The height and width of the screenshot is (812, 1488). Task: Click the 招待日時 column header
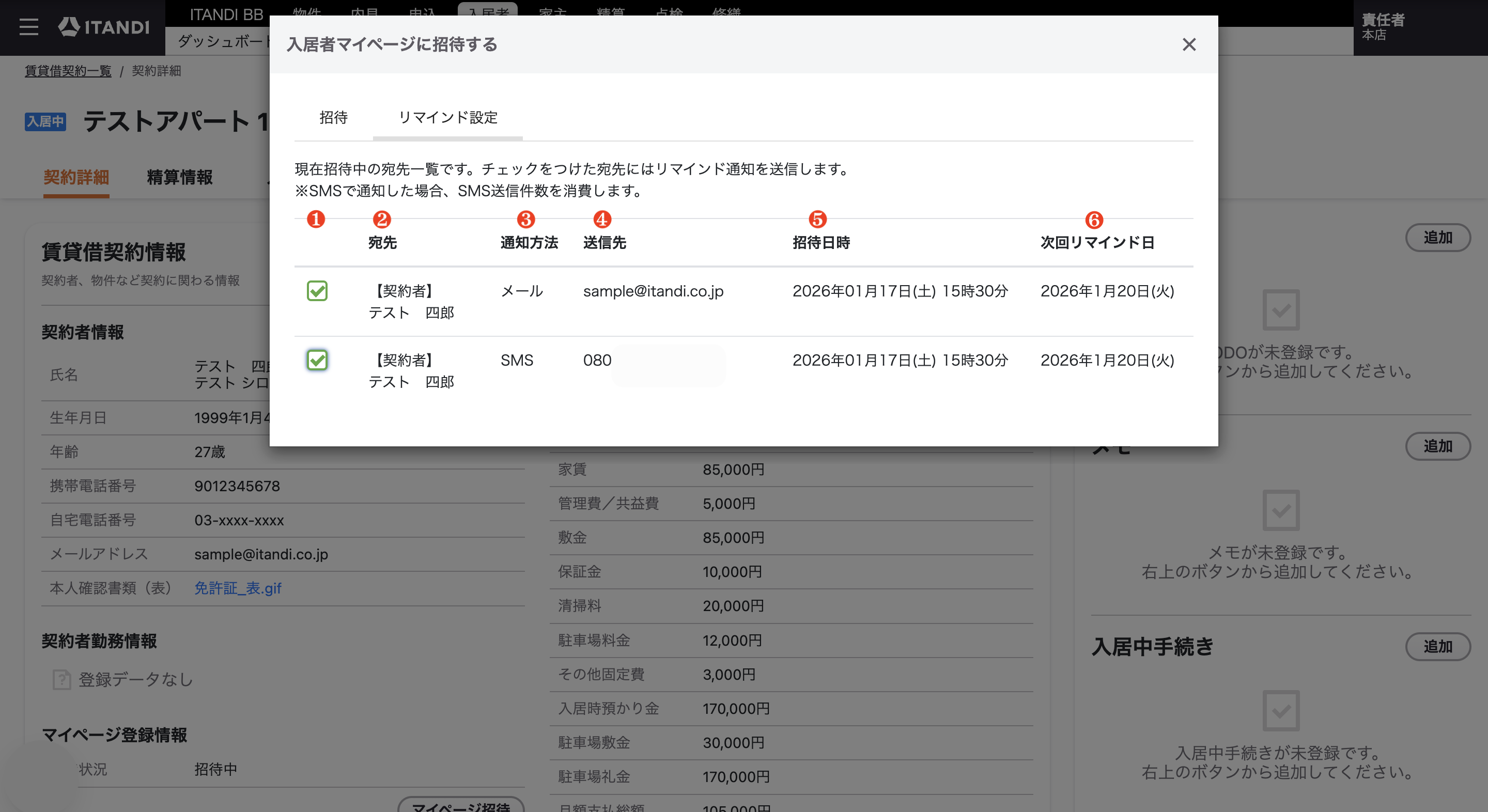pos(822,243)
